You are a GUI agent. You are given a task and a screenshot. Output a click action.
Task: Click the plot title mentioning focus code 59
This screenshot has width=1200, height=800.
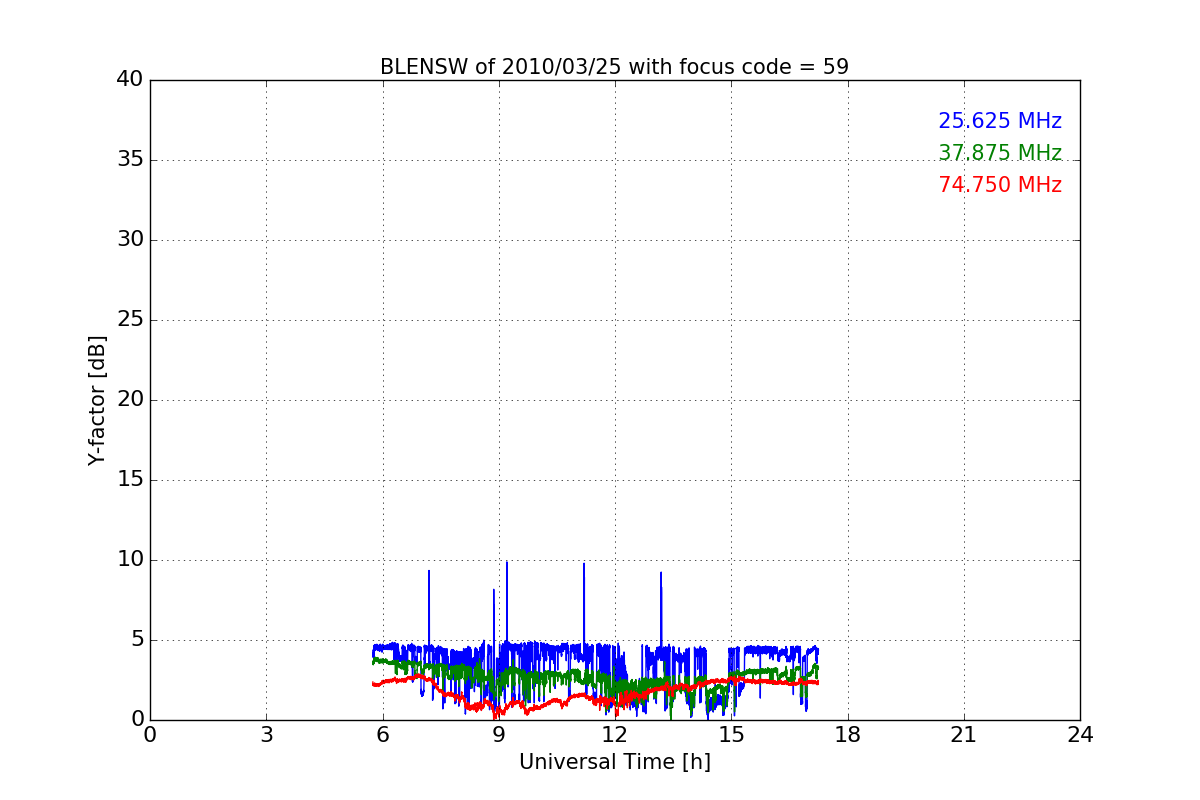614,67
